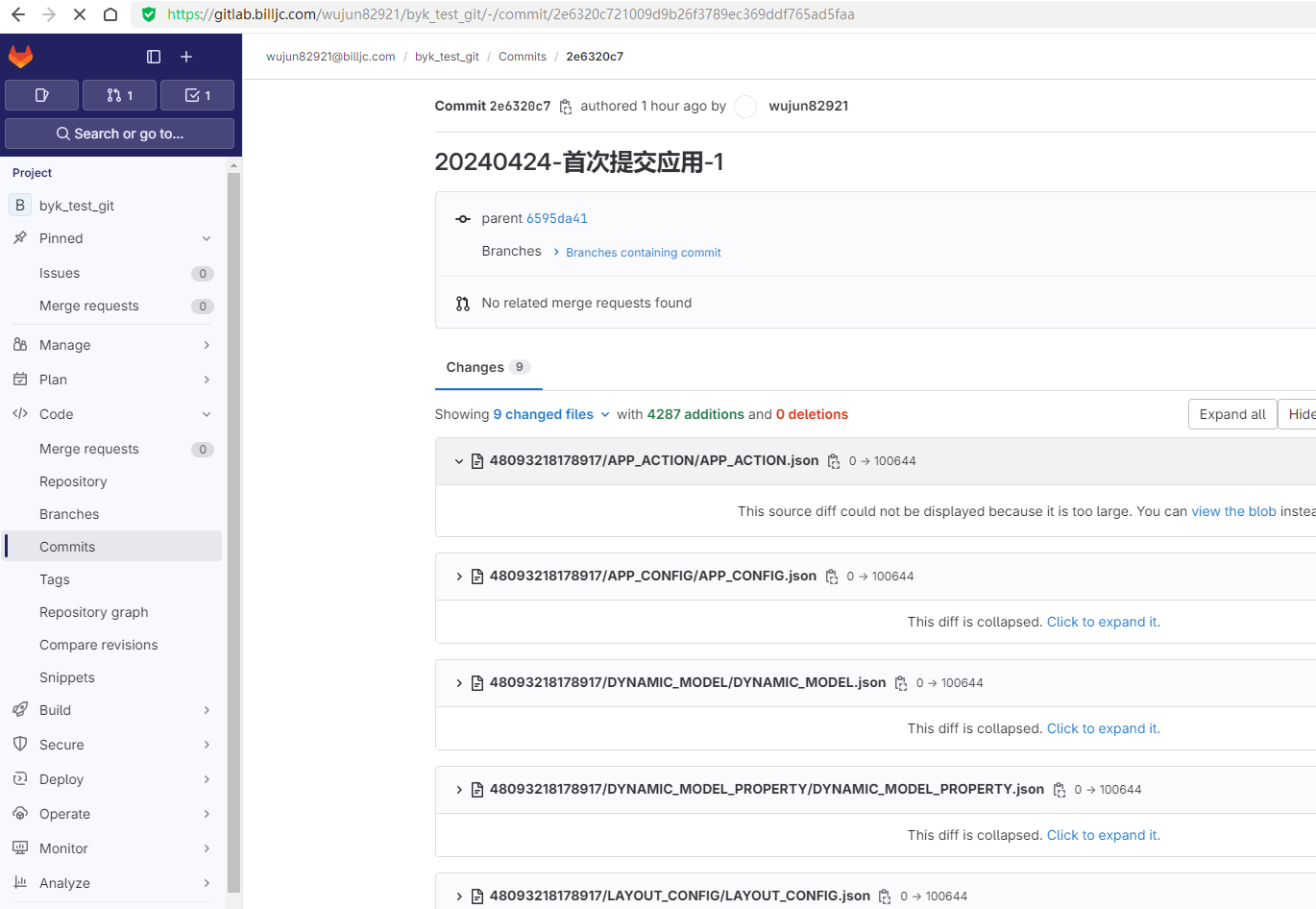Expand the Manage menu
The image size is (1316, 909).
click(x=207, y=345)
